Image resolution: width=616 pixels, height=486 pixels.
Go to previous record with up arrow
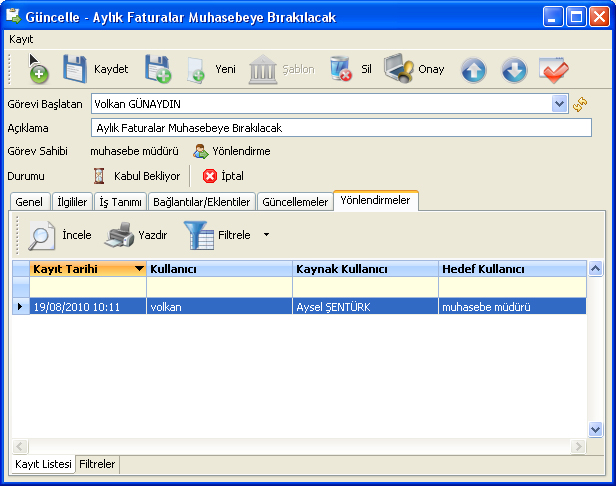[x=474, y=70]
